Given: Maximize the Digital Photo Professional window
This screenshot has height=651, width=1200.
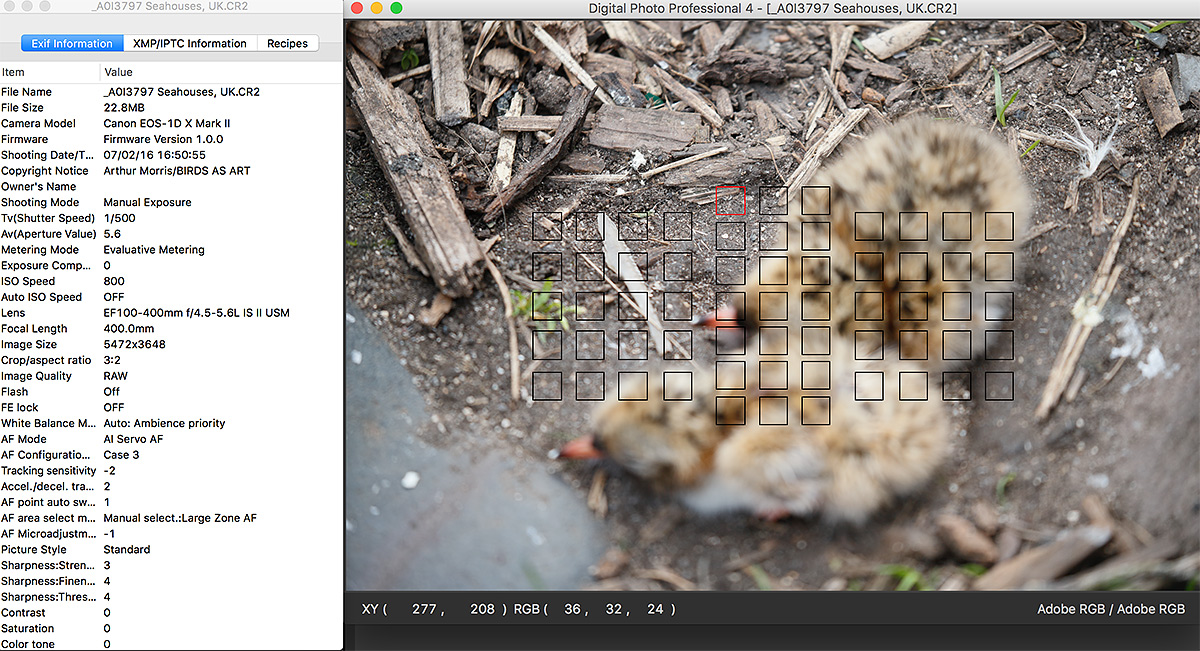Looking at the screenshot, I should click(x=396, y=8).
